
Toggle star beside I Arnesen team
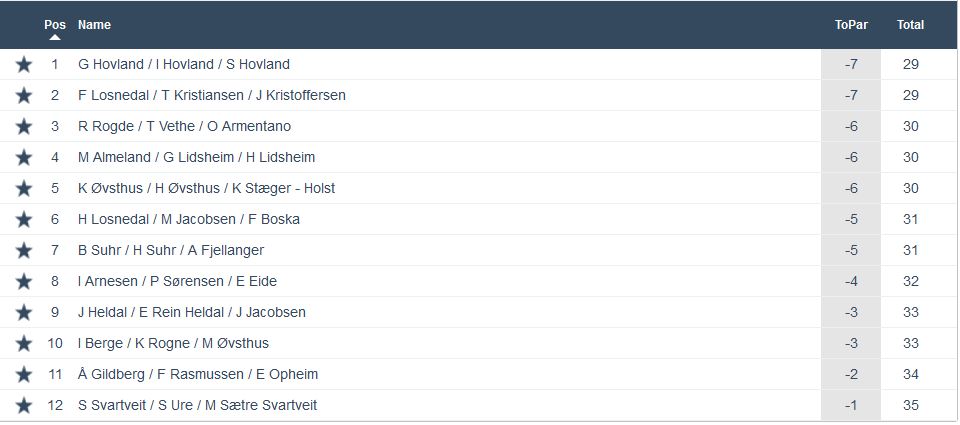tap(24, 281)
